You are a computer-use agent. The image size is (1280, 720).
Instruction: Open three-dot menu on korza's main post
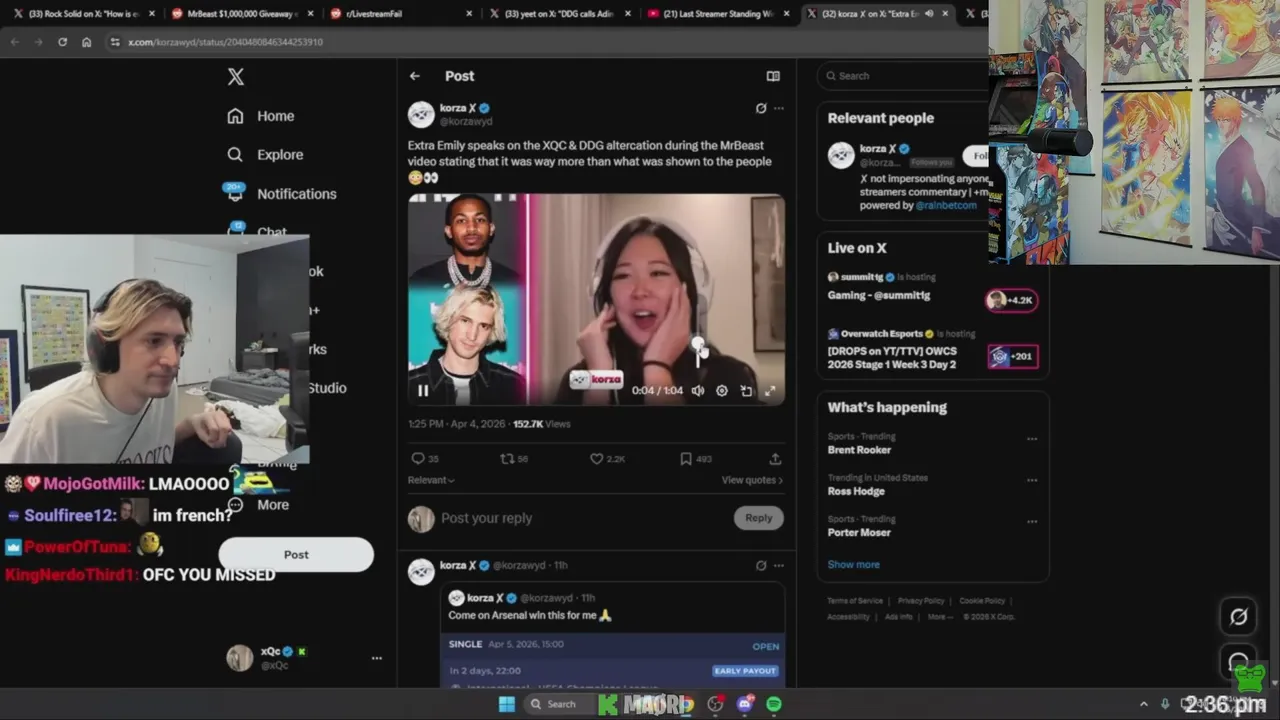tap(779, 108)
